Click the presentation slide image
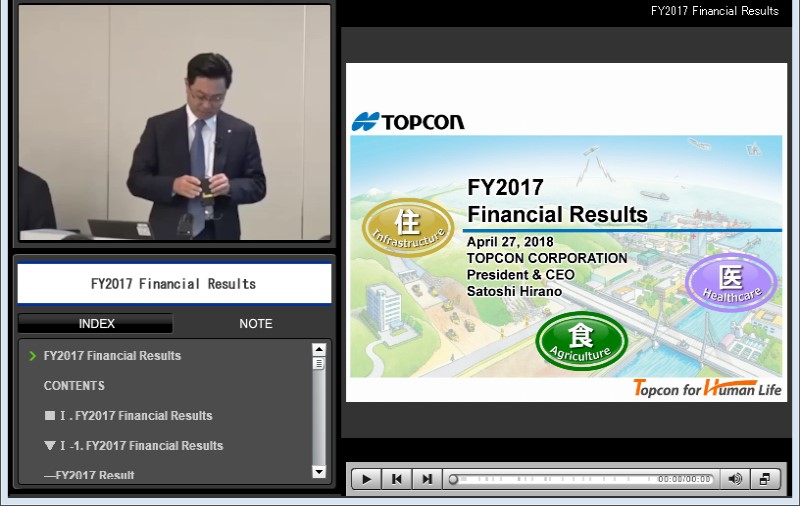Viewport: 800px width, 506px height. pyautogui.click(x=566, y=233)
